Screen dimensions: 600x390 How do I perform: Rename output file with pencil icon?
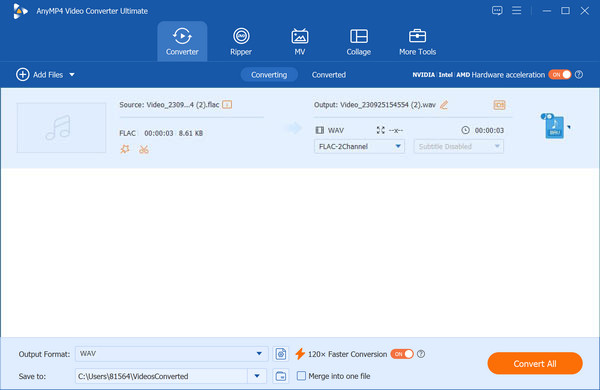[x=444, y=104]
